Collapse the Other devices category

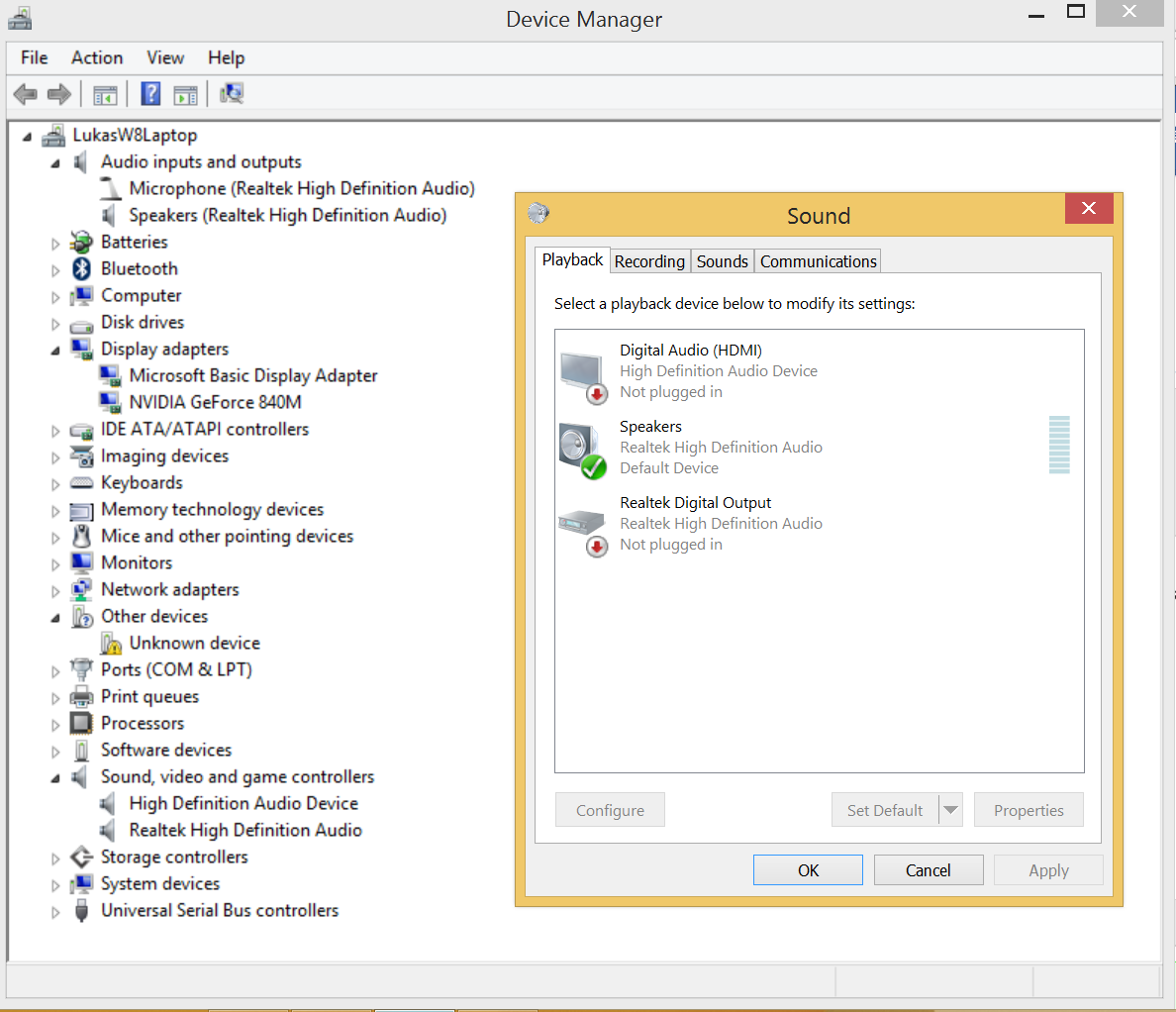coord(54,618)
